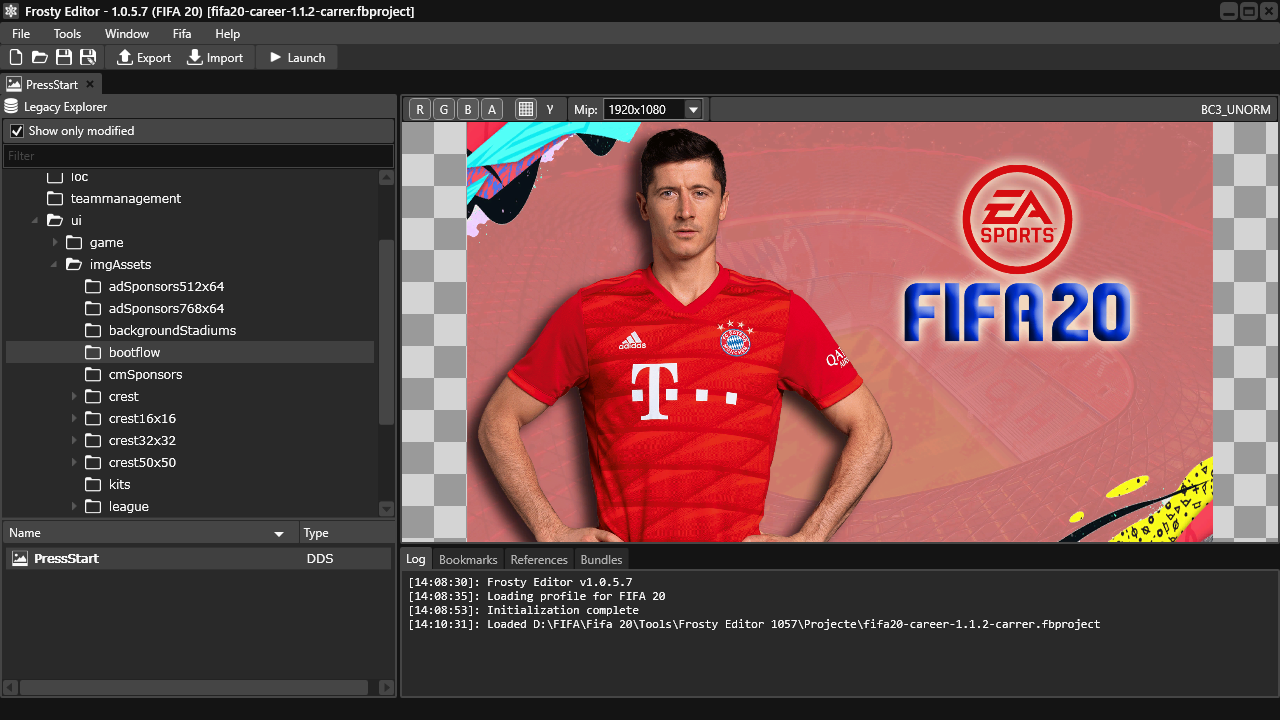Create a new project with toolbar icon

pyautogui.click(x=16, y=57)
